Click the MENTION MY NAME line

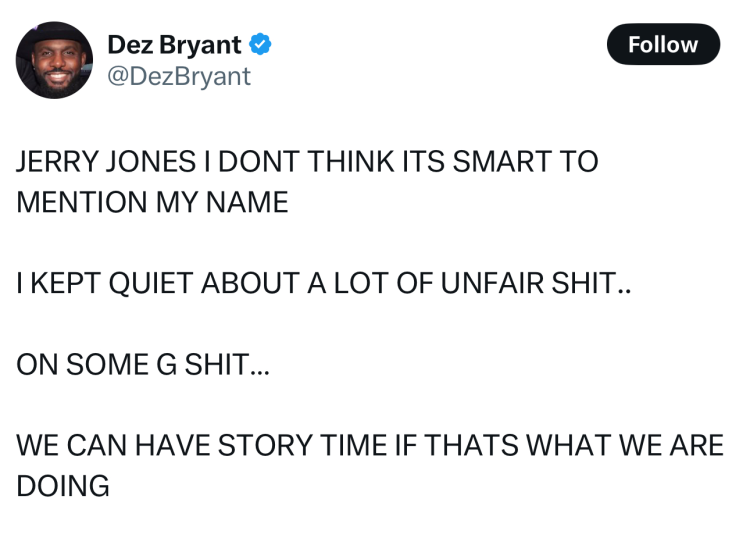coord(152,203)
